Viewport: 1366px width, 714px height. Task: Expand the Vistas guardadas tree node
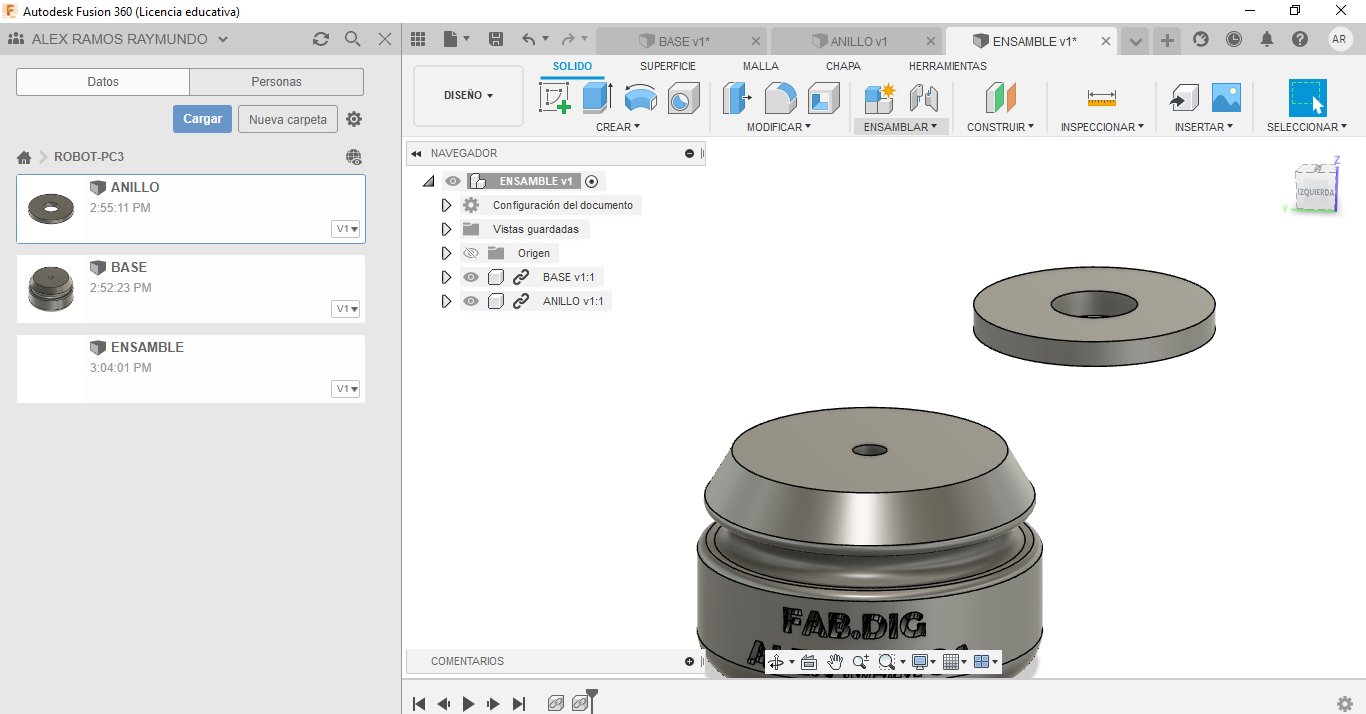[447, 229]
